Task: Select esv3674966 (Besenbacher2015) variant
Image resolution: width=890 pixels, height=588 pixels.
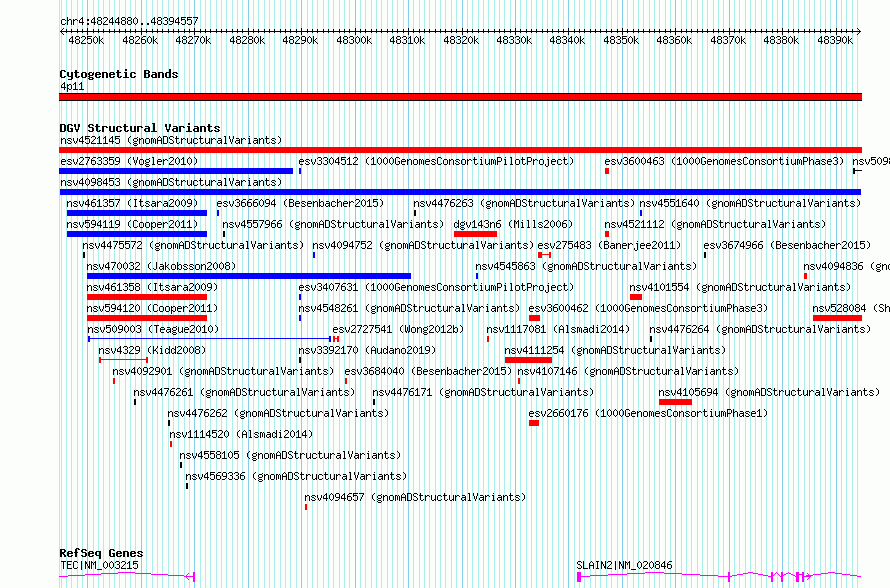Action: pyautogui.click(x=787, y=245)
